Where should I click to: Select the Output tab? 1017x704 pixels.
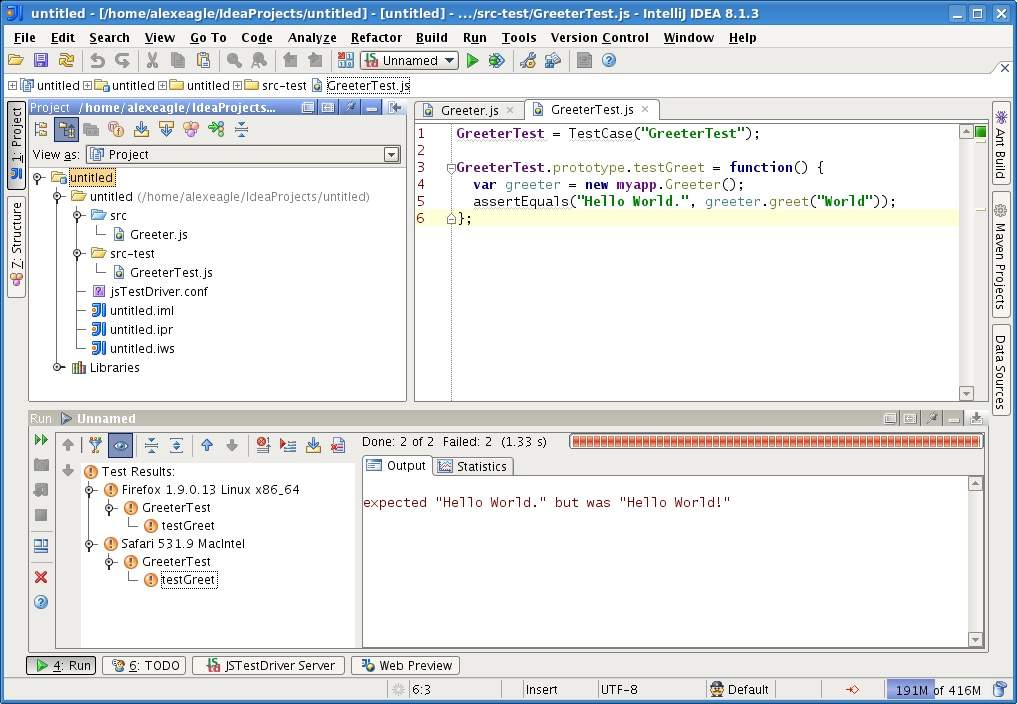[x=397, y=465]
